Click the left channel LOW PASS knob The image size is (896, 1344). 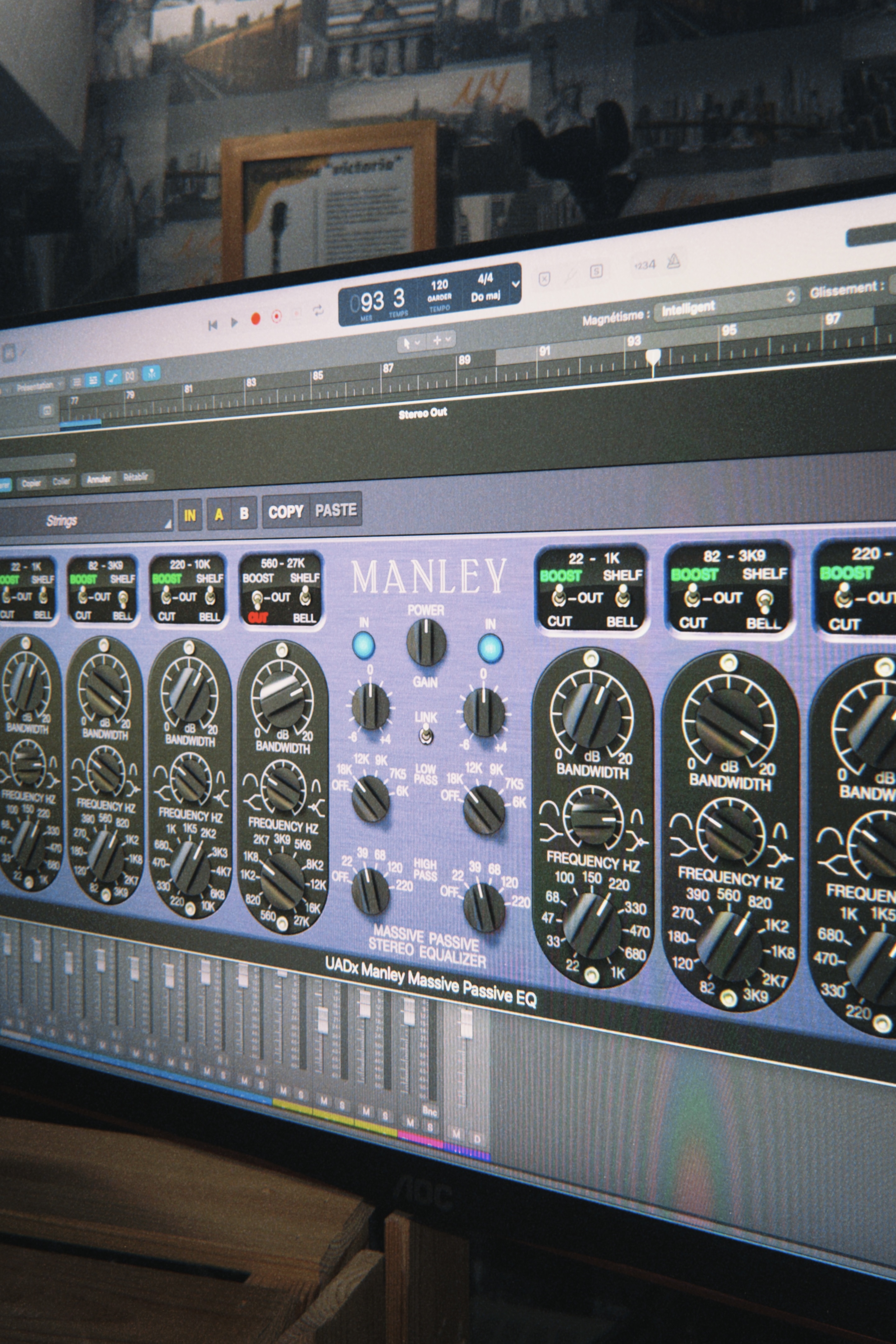(x=370, y=799)
